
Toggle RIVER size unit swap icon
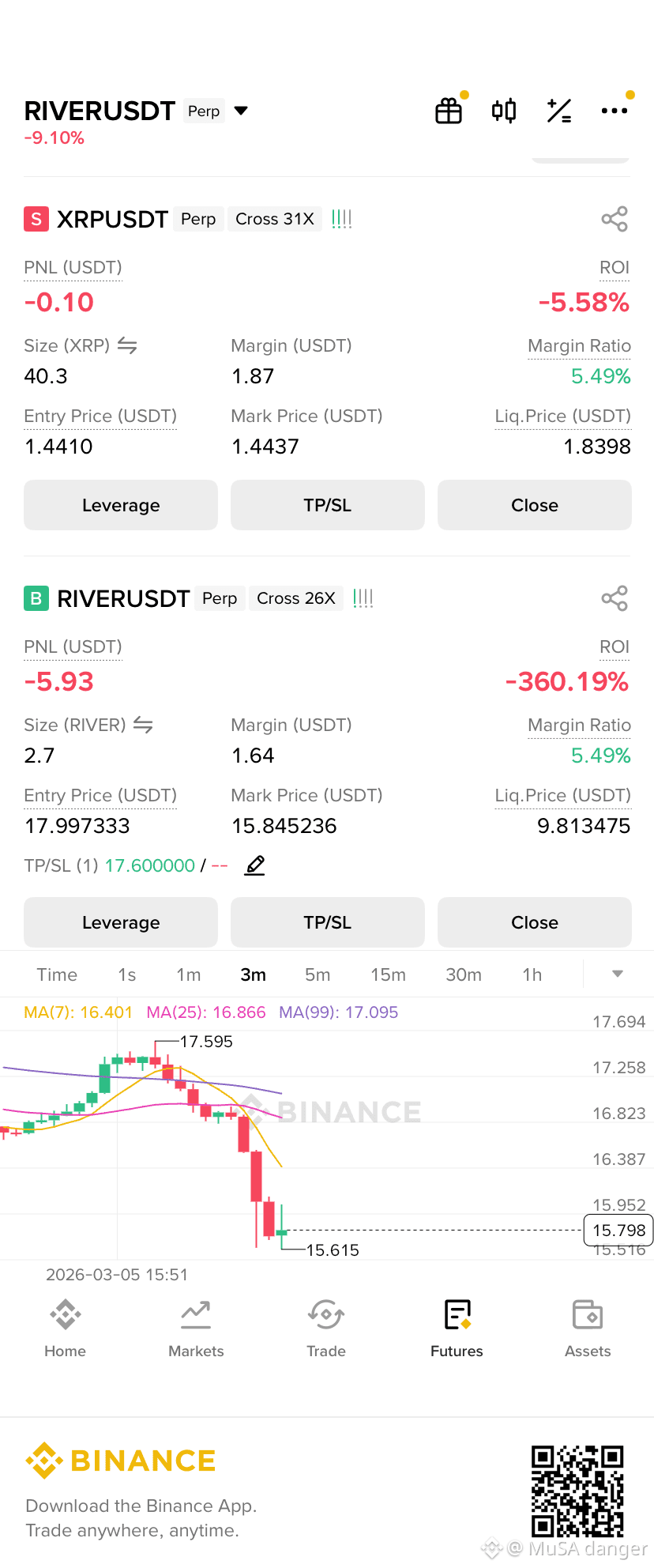click(x=143, y=725)
